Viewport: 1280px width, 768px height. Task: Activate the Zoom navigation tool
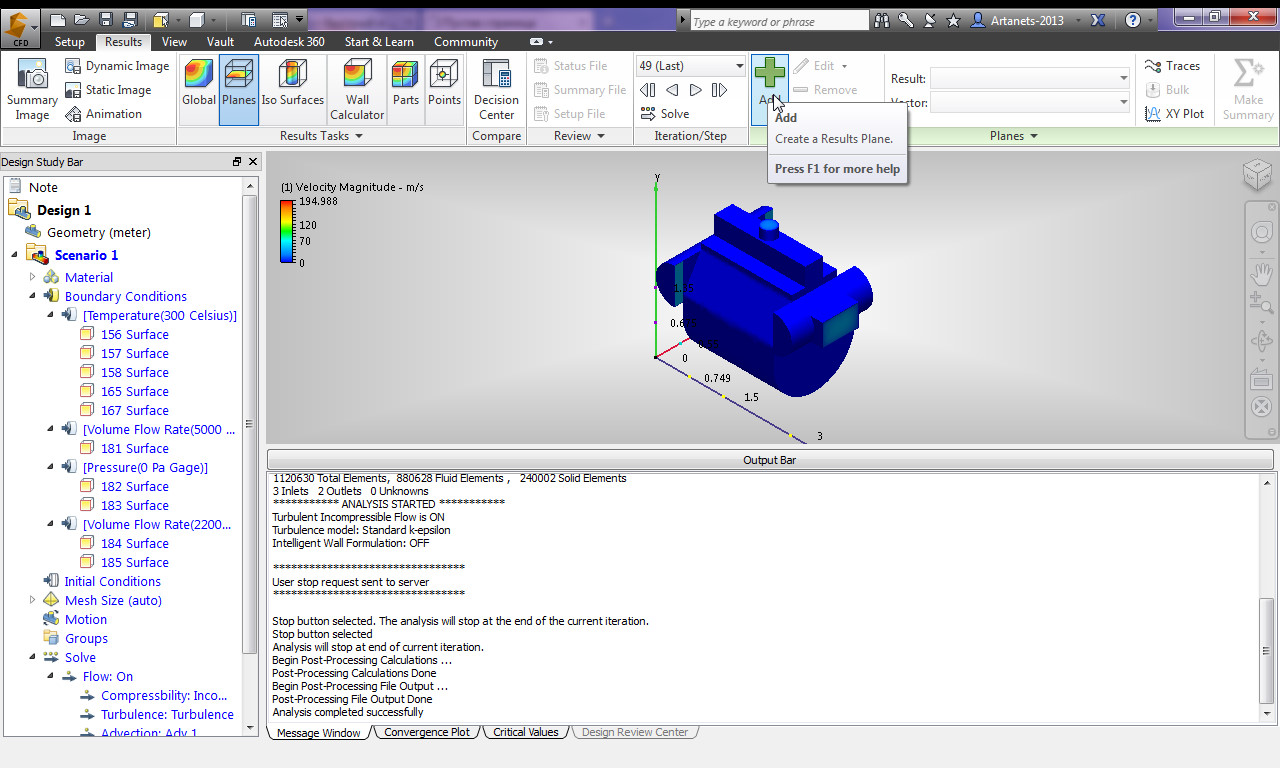tap(1261, 302)
